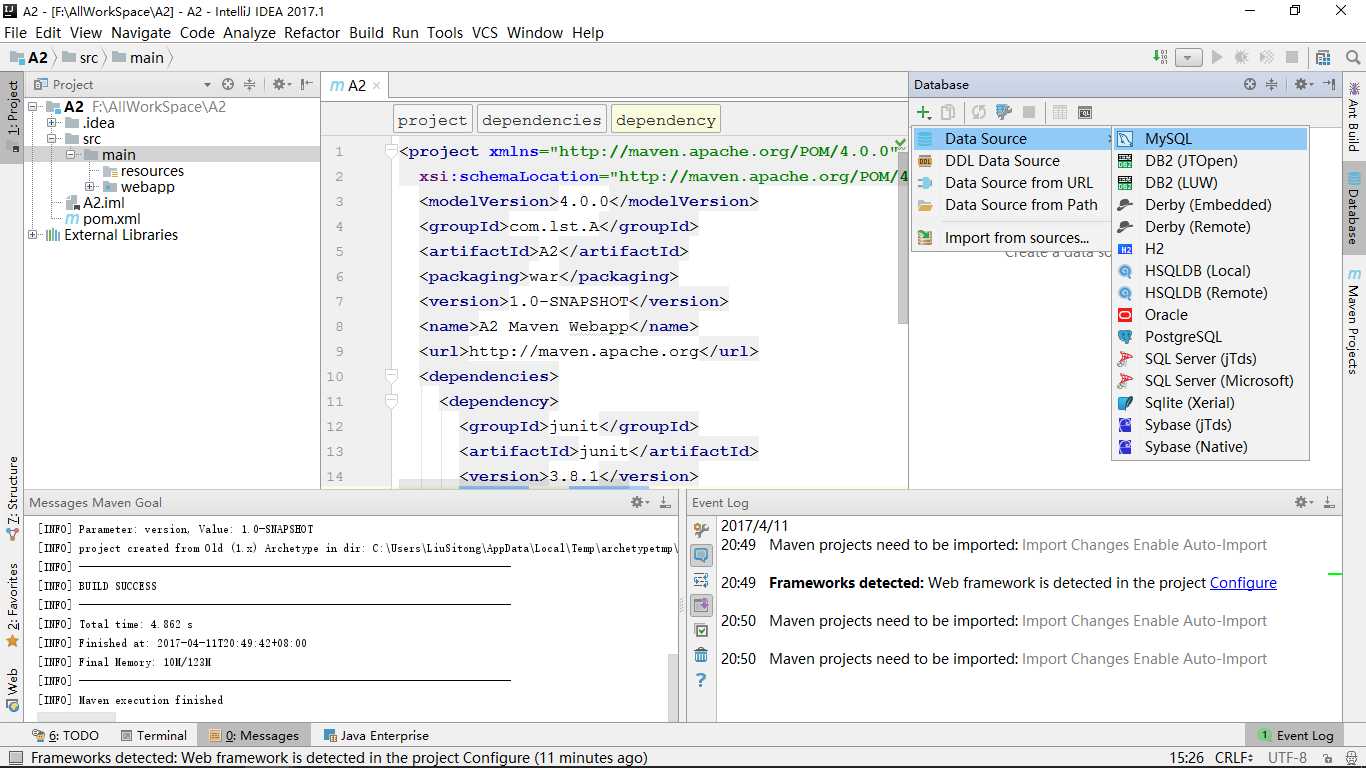Choose Import from sources... entry
This screenshot has width=1366, height=768.
[1012, 238]
